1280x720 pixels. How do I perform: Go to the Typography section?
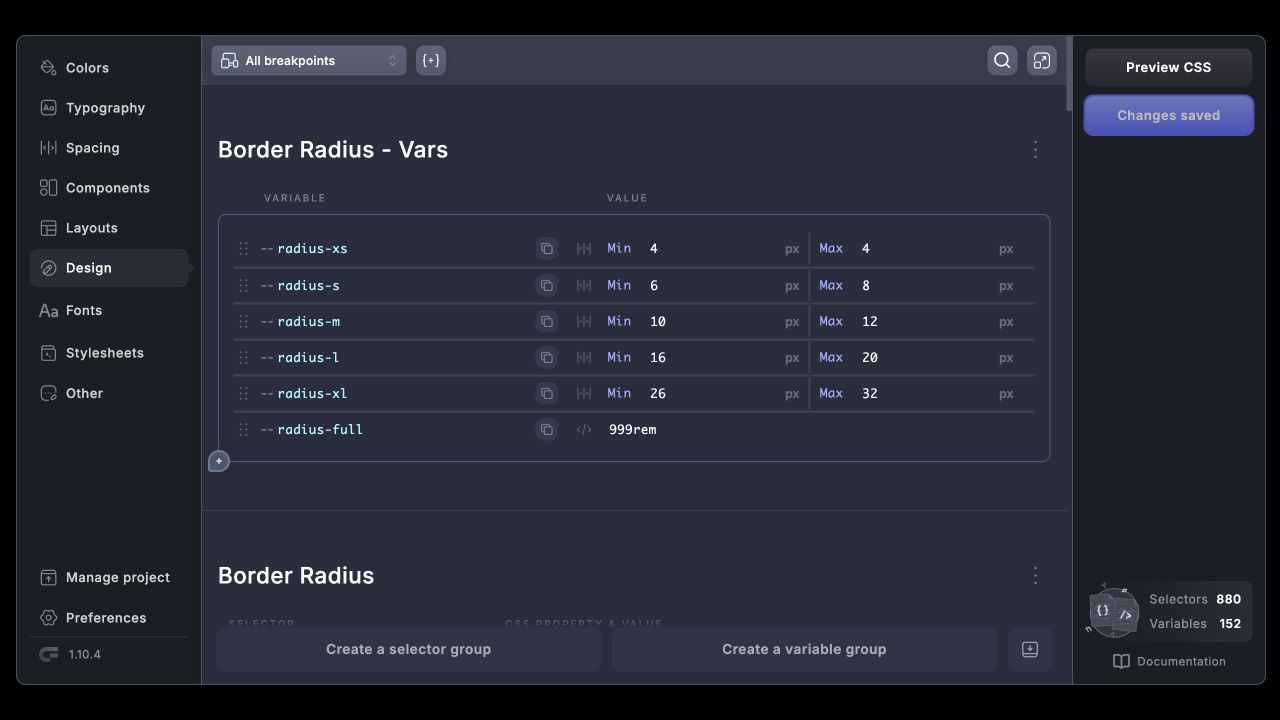(x=109, y=108)
